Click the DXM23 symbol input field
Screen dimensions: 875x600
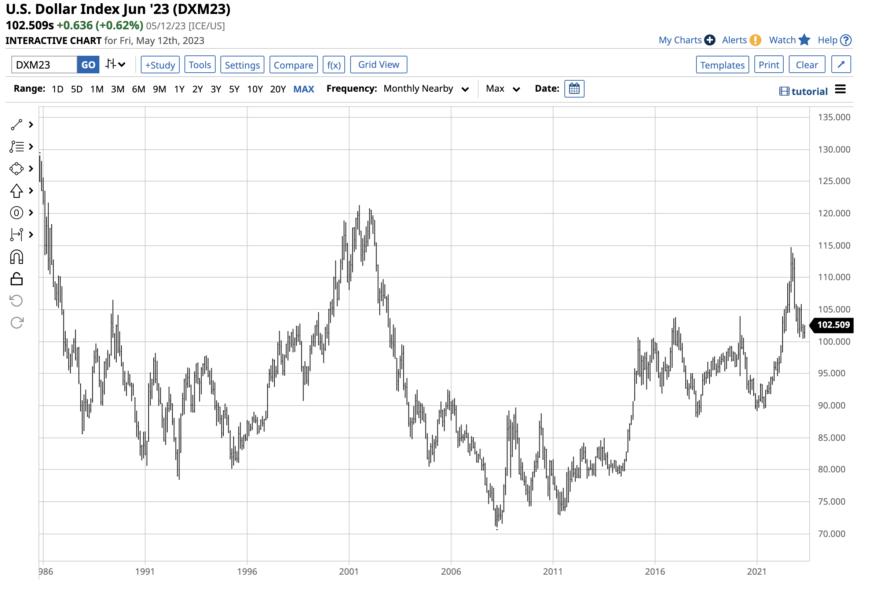44,65
